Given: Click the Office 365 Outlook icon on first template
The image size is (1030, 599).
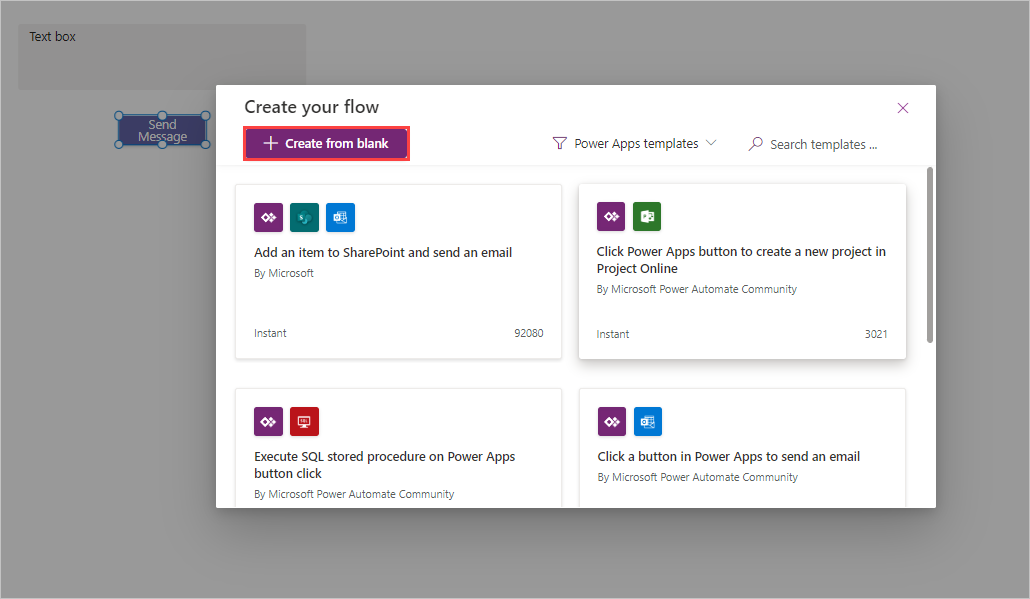Looking at the screenshot, I should click(x=340, y=217).
